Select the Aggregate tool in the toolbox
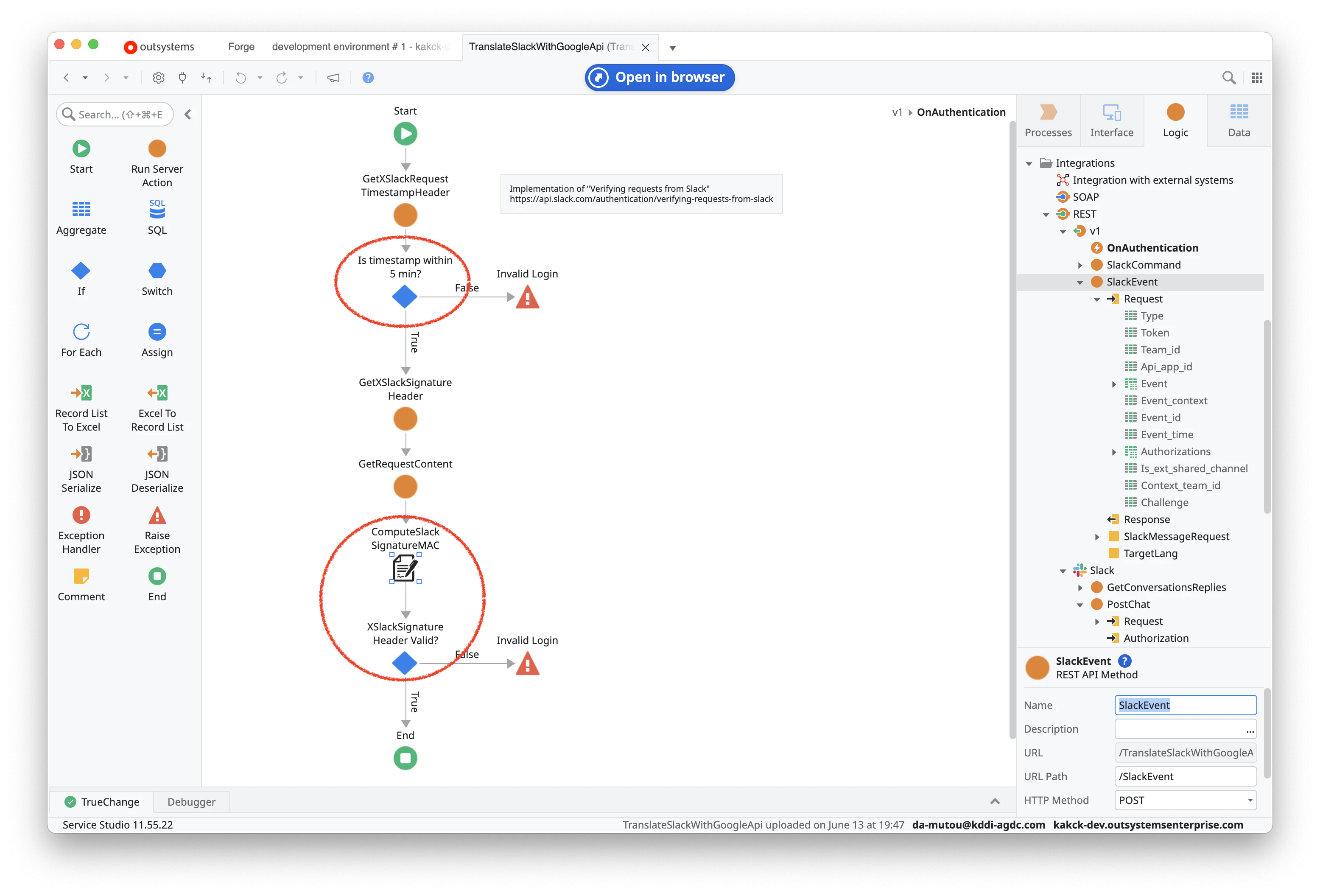Image resolution: width=1320 pixels, height=896 pixels. 81,218
